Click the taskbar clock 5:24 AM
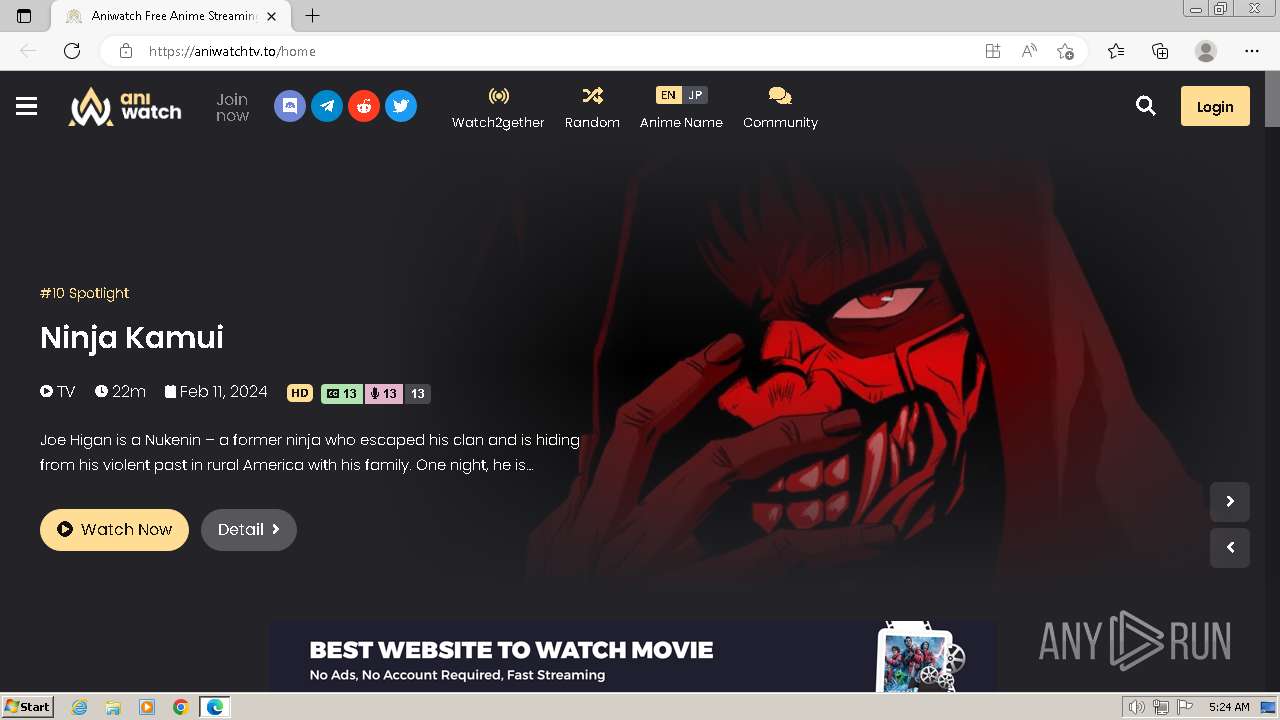This screenshot has width=1280, height=720. click(1229, 707)
